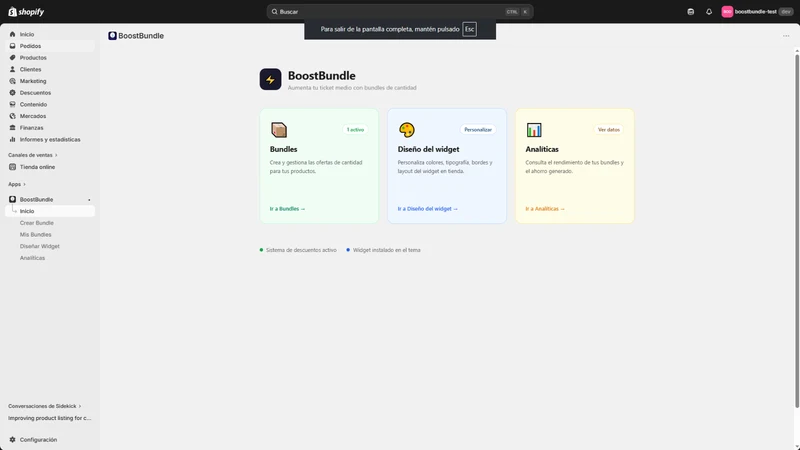Click the Analíticas card title
Viewport: 800px width, 450px height.
[542, 149]
